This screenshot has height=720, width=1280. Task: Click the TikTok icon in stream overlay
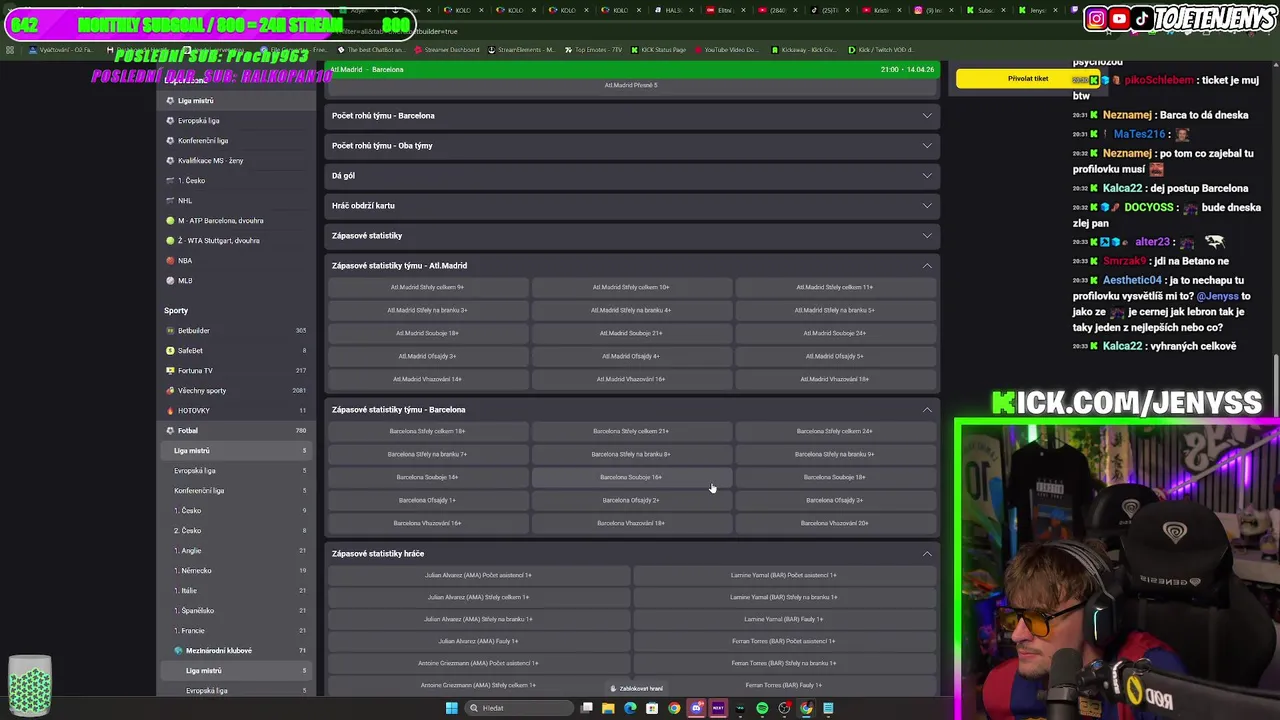pos(1142,18)
